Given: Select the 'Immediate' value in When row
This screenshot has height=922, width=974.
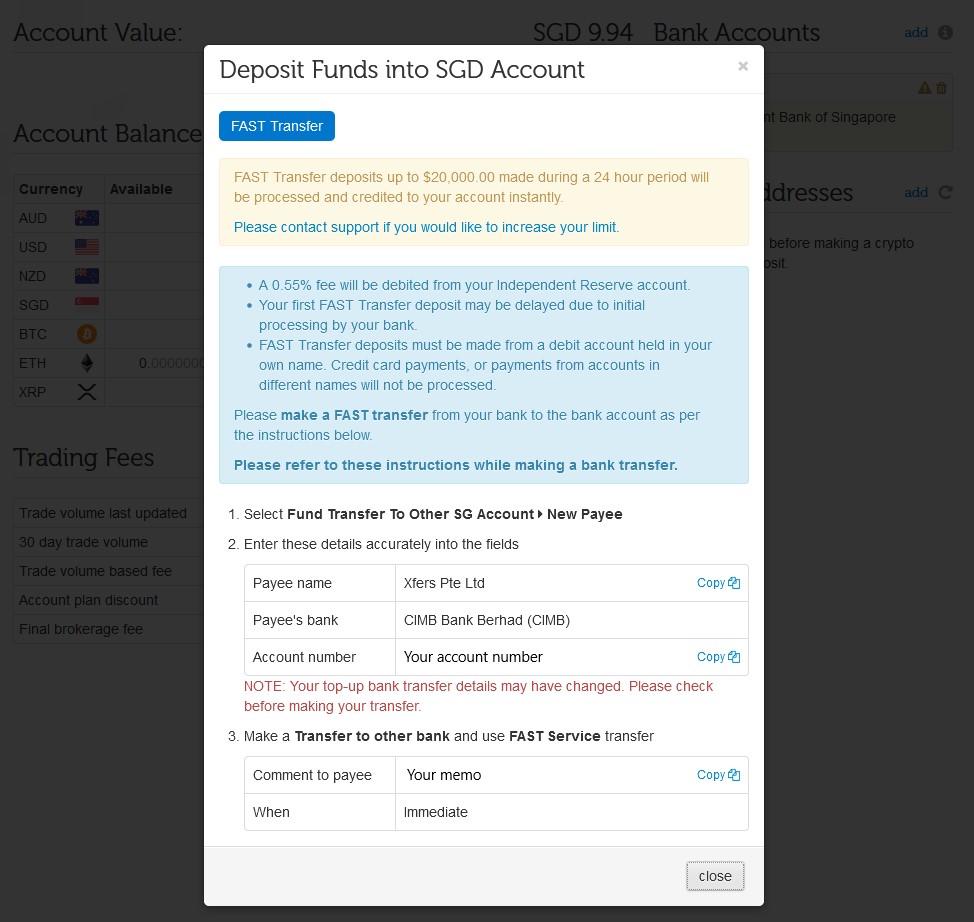Looking at the screenshot, I should coord(435,812).
